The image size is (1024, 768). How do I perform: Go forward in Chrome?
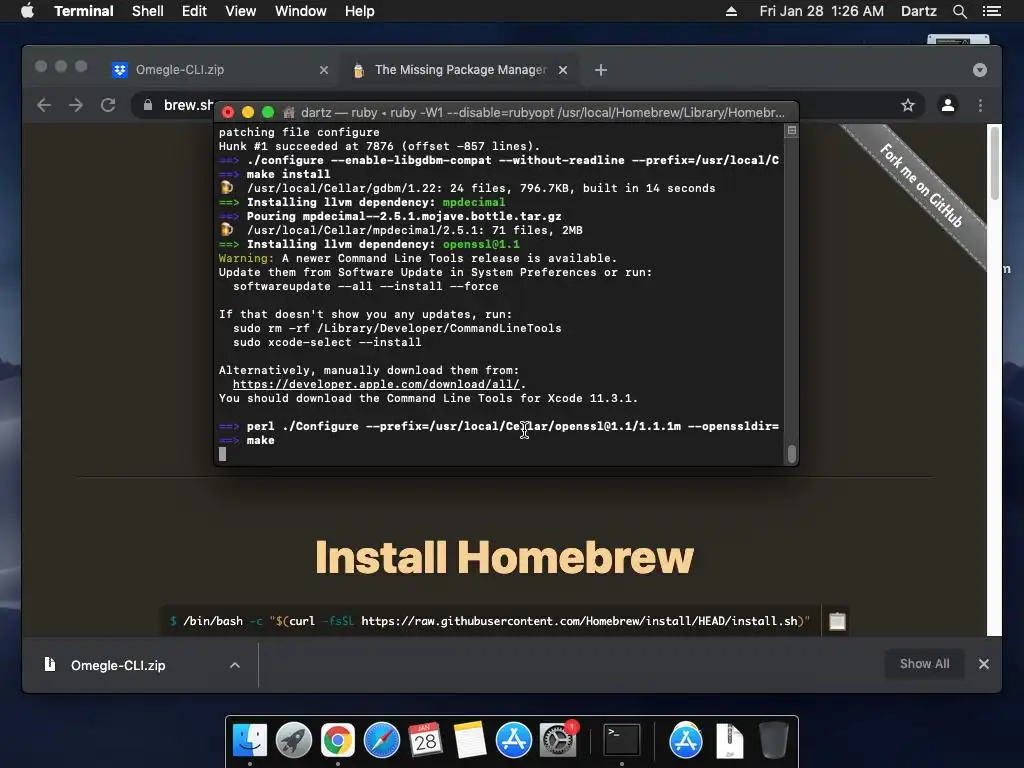tap(76, 105)
